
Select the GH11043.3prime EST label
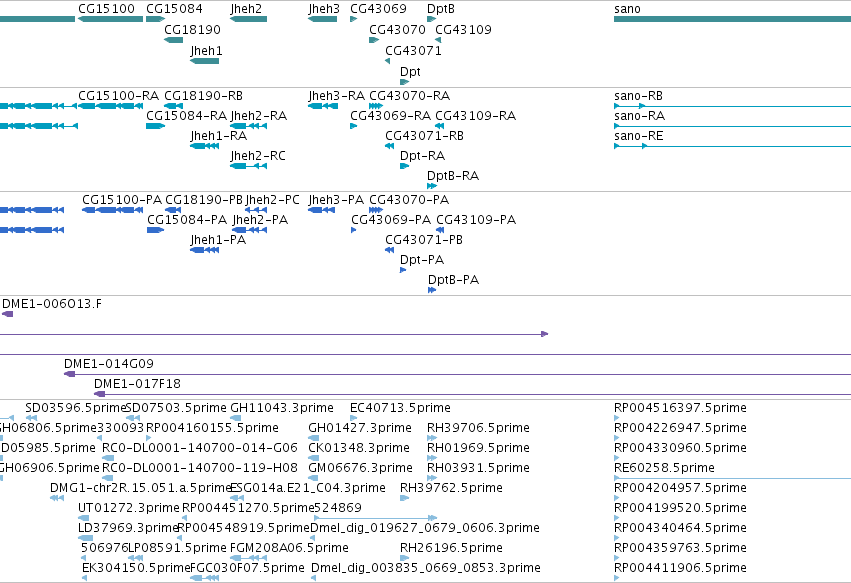coord(282,408)
